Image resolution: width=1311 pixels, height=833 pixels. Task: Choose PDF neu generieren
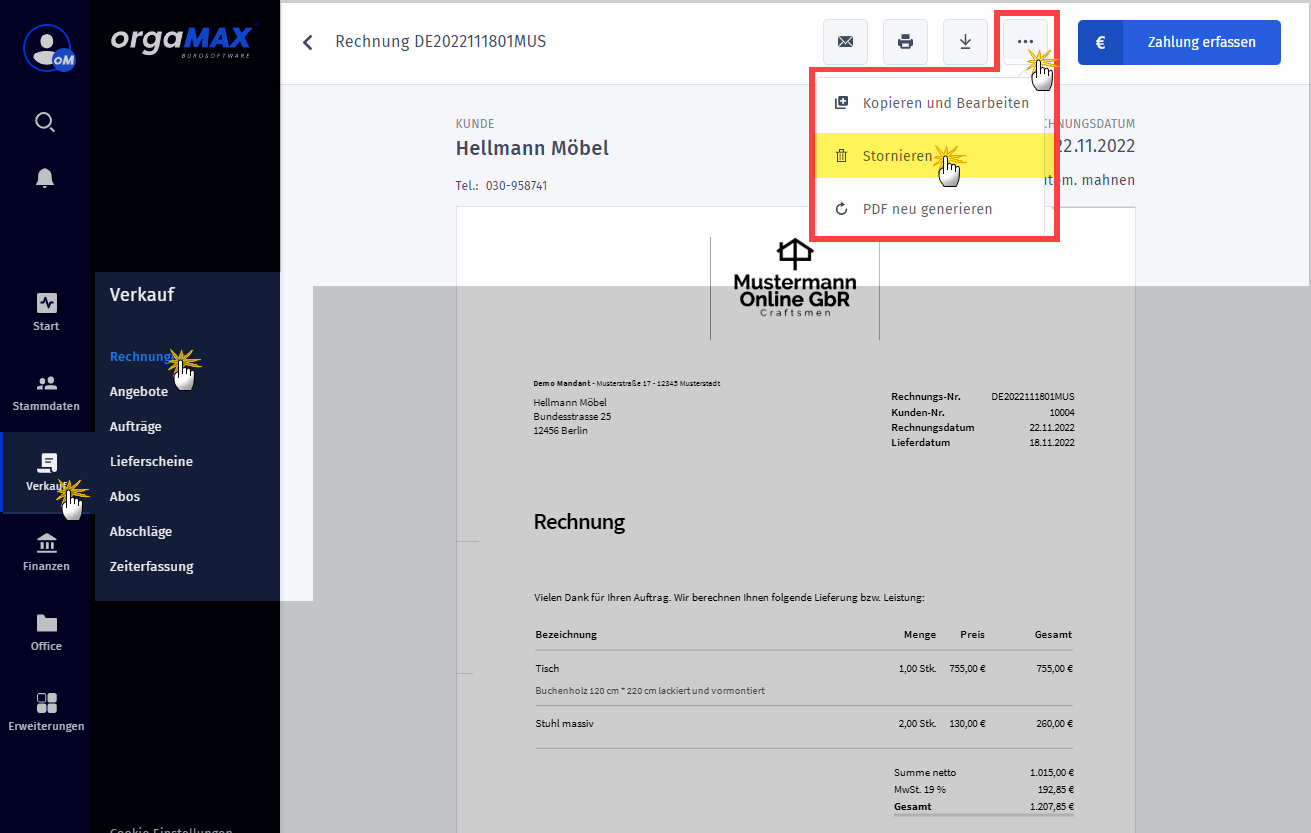click(930, 209)
